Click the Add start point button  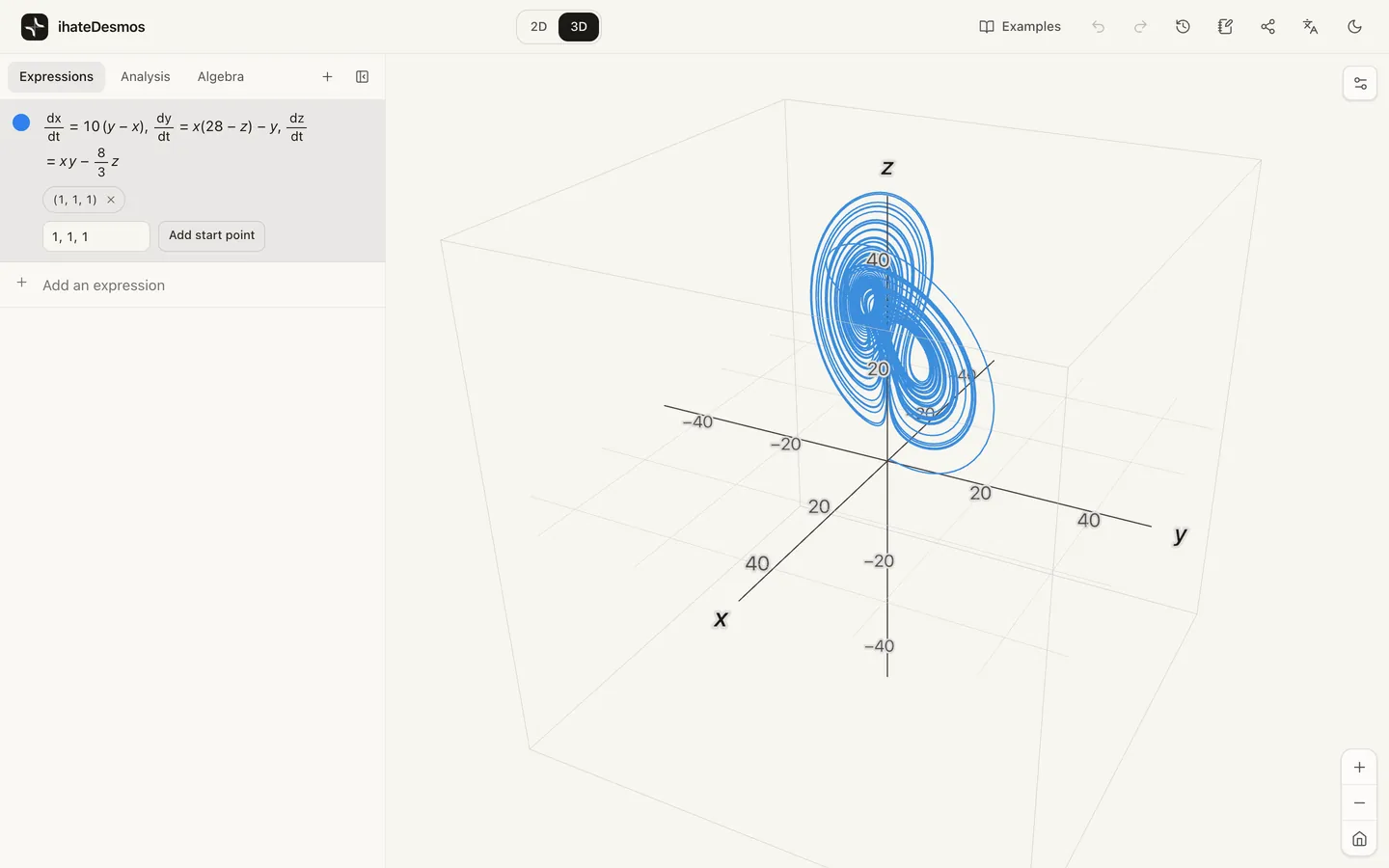point(211,236)
